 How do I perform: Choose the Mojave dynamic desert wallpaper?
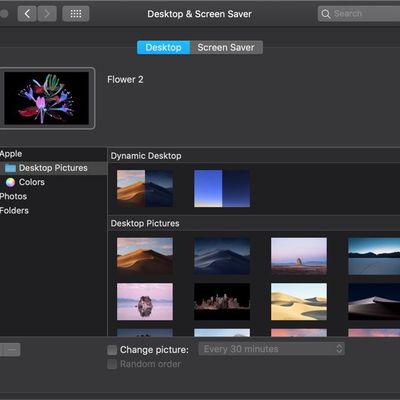(x=145, y=188)
